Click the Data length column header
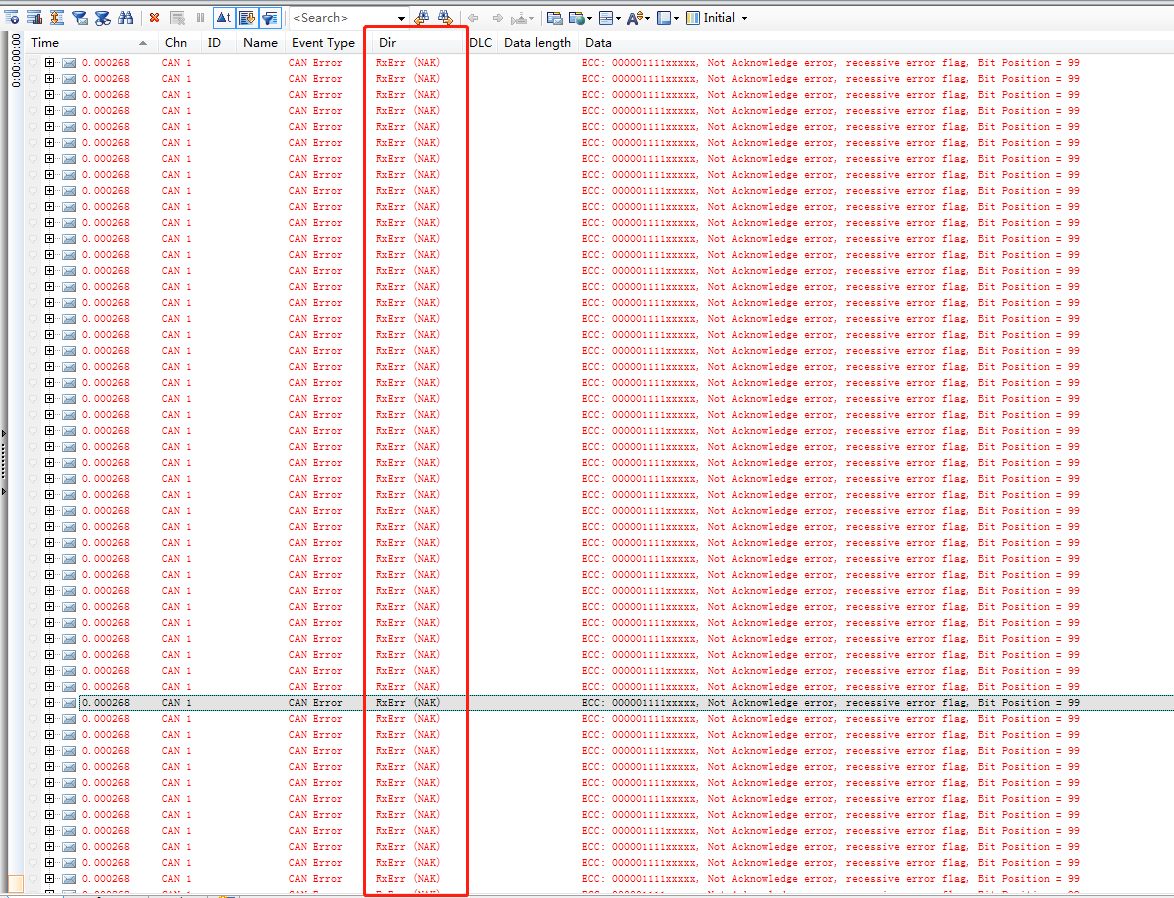Screen dimensions: 1174x898 tap(537, 43)
